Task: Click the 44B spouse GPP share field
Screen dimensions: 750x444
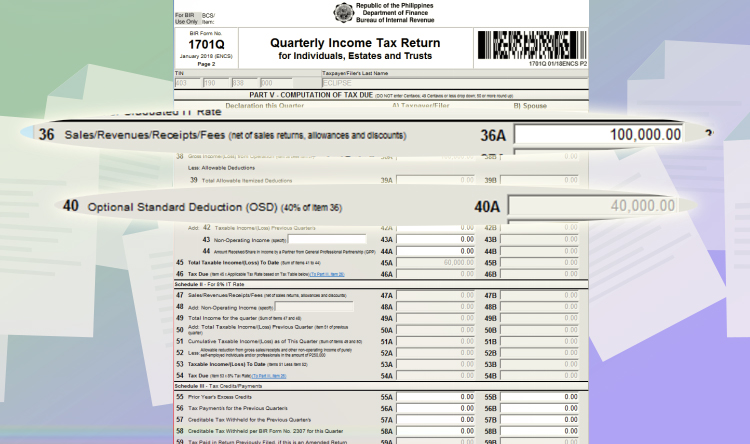Action: pos(540,251)
